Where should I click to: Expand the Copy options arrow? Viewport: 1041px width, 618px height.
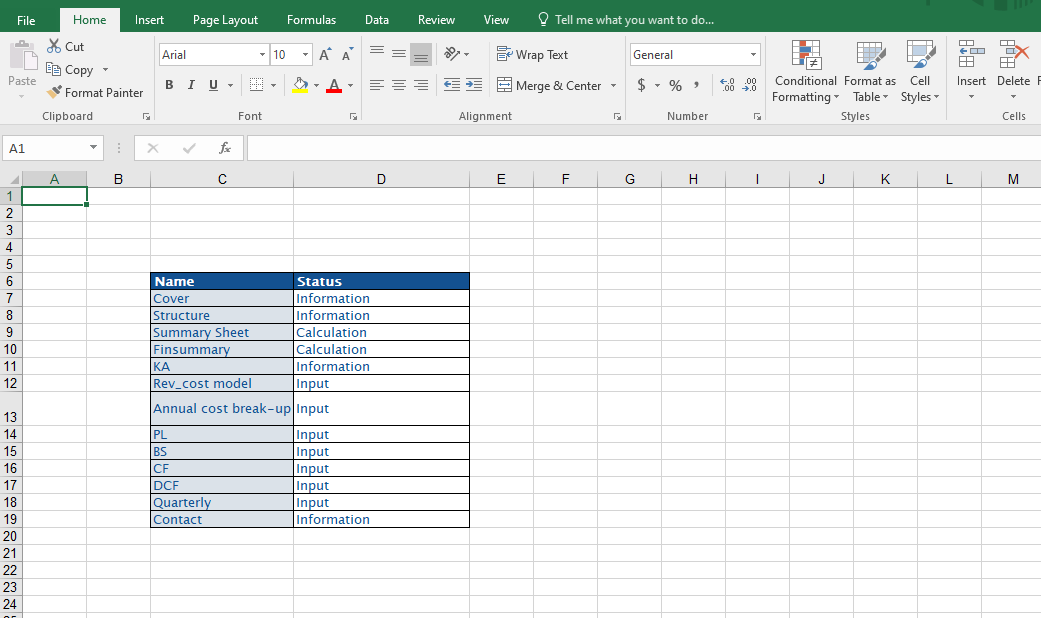pyautogui.click(x=105, y=70)
